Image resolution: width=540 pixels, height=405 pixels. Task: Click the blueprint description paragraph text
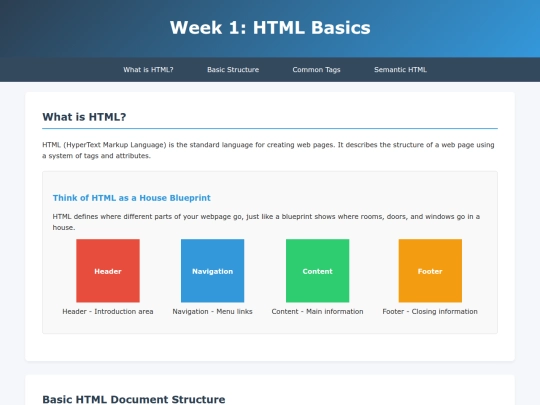(x=266, y=222)
